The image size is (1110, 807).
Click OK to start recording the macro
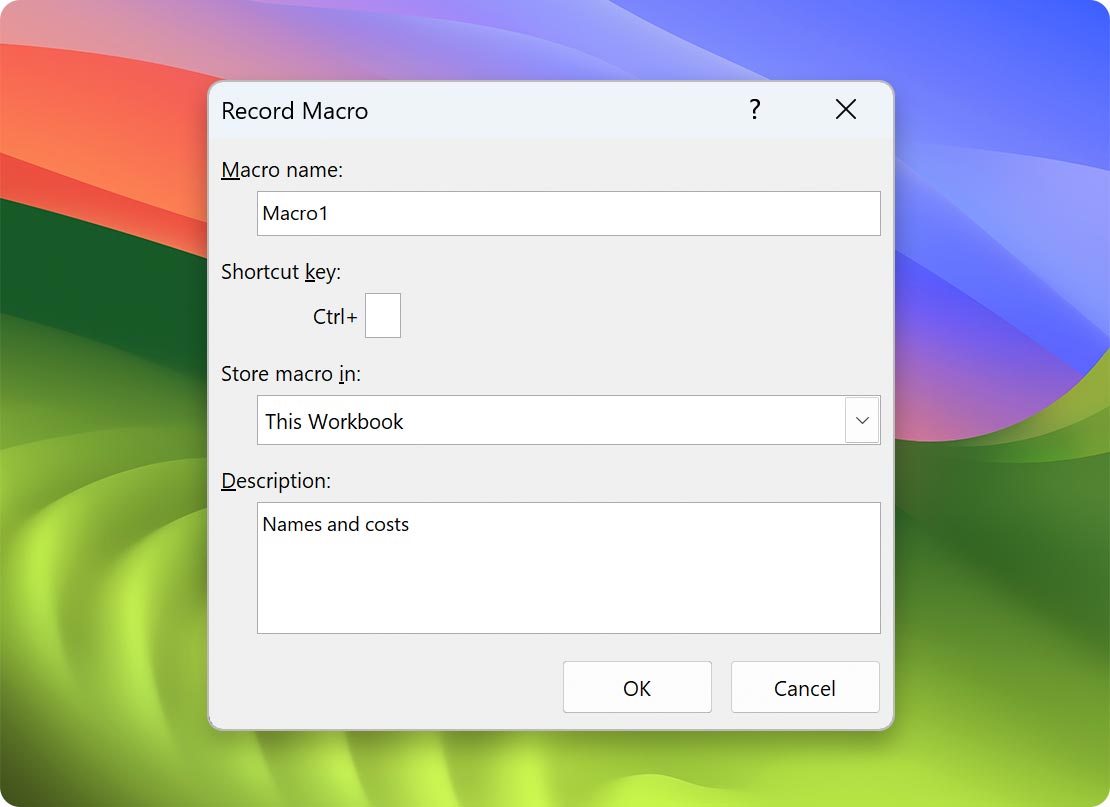pyautogui.click(x=636, y=687)
